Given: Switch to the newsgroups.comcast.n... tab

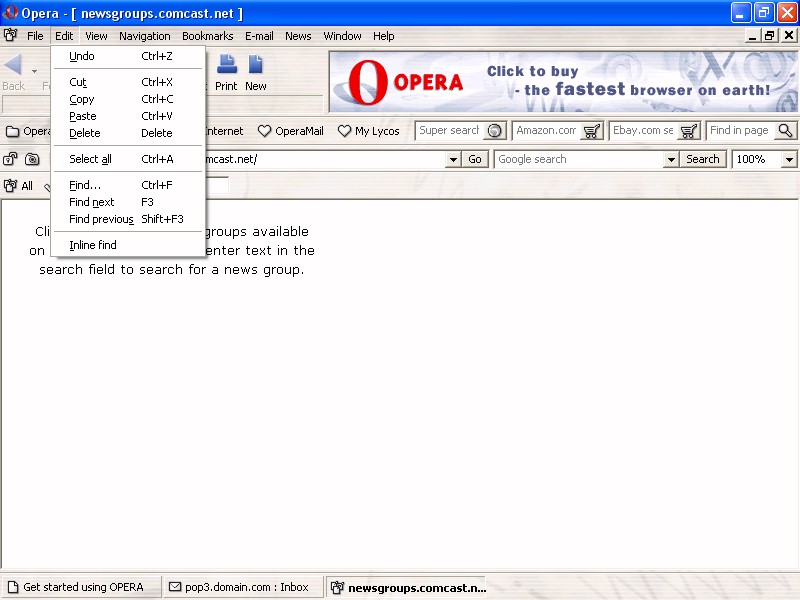Looking at the screenshot, I should coord(406,588).
